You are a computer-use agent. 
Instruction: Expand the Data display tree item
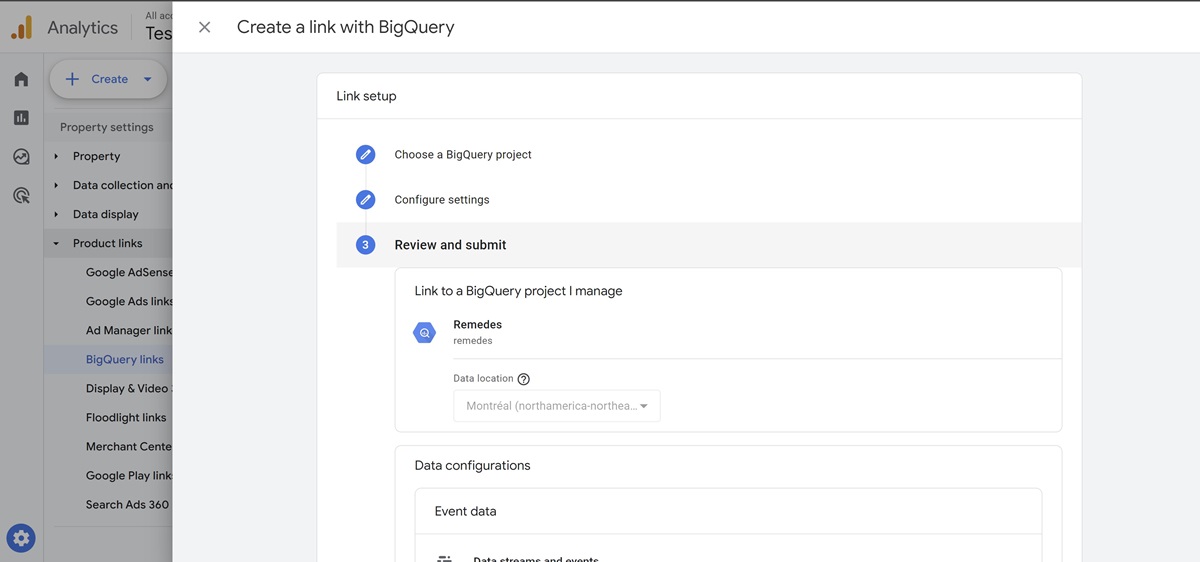pos(56,214)
